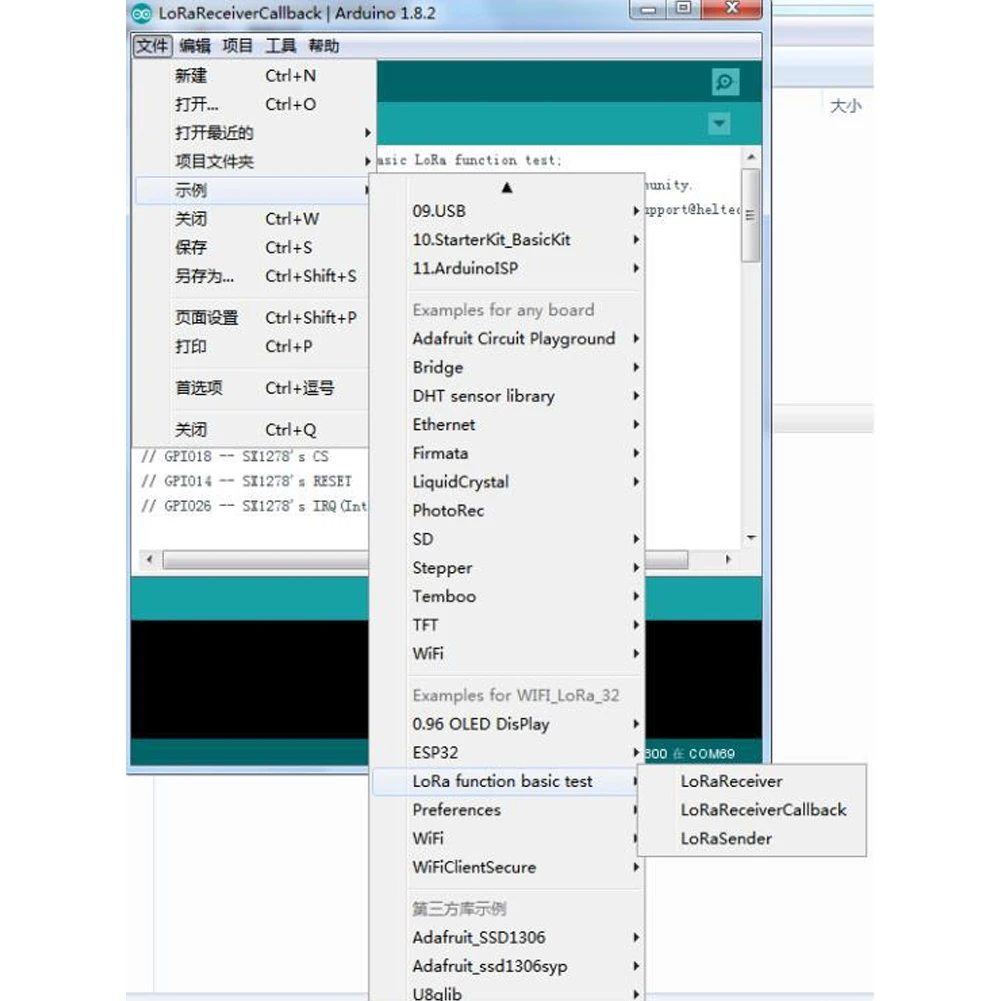Expand 项目文件夹 submenu

(x=253, y=162)
